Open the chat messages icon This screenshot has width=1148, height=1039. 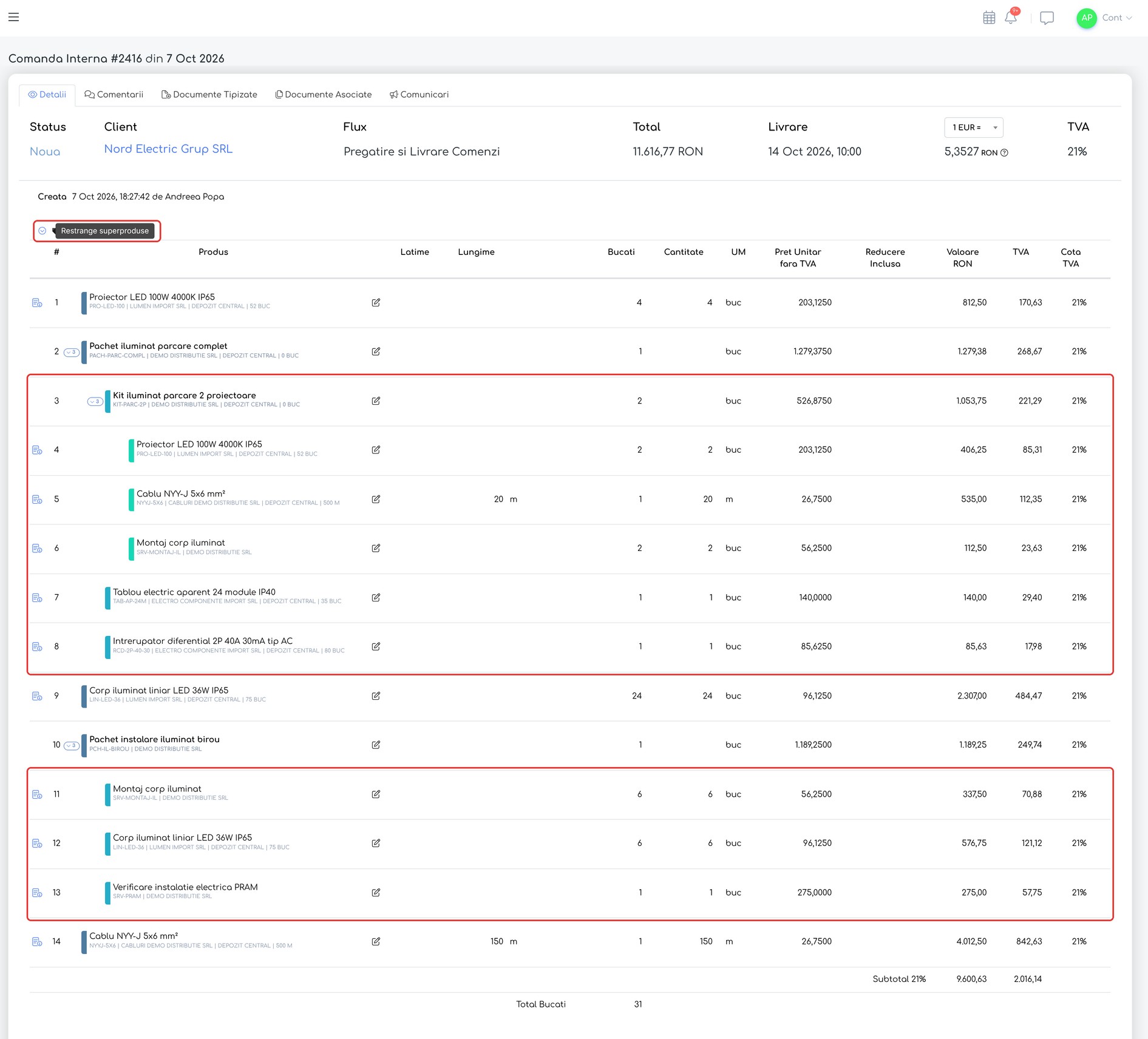pyautogui.click(x=1047, y=18)
